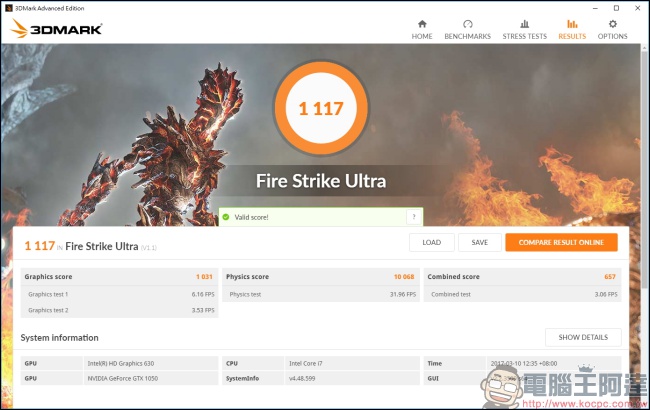Click the Graphics score header label
650x410 pixels.
click(x=48, y=277)
